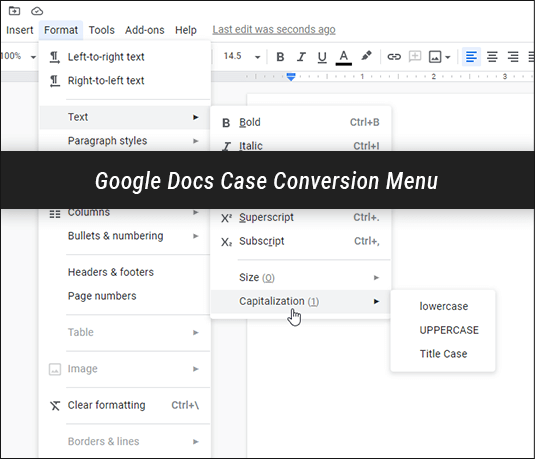
Task: Open the highlight color pen tool
Action: [x=366, y=56]
